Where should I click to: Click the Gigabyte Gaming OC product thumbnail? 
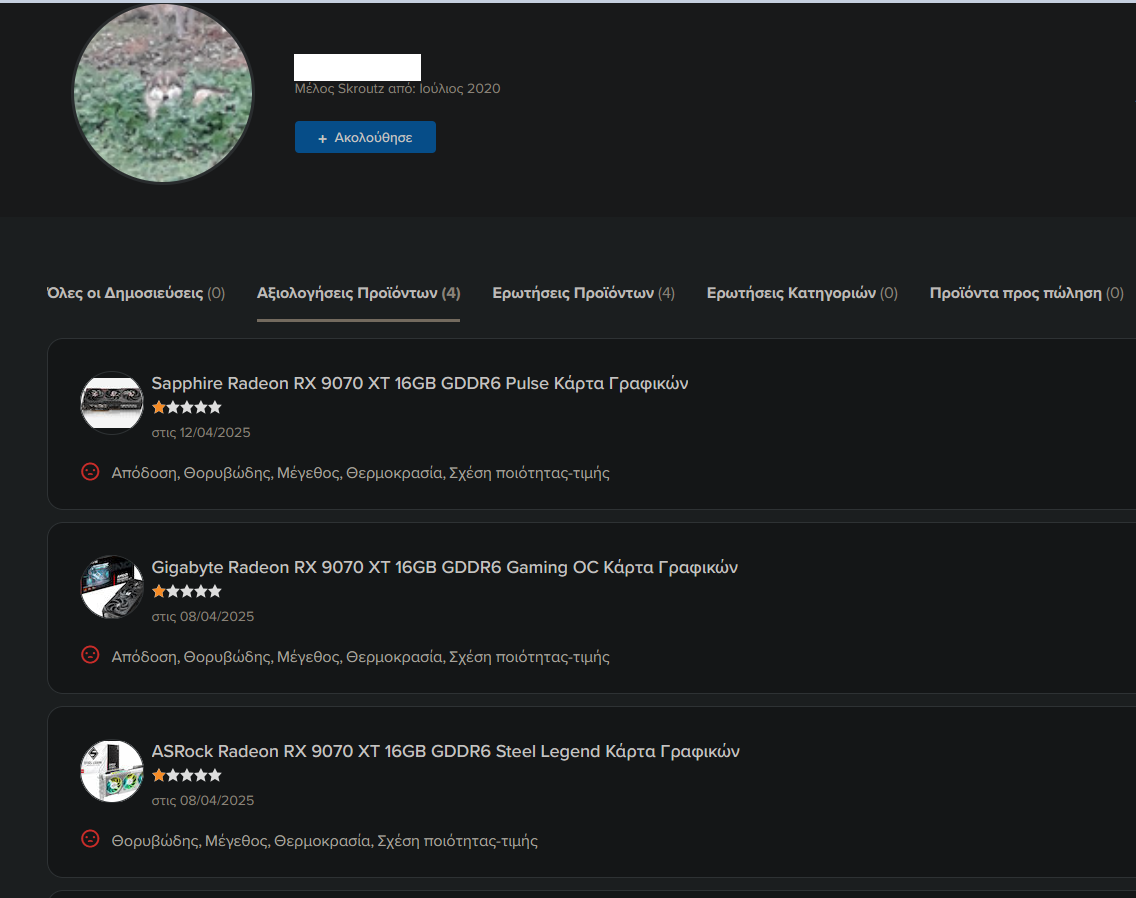pos(112,587)
